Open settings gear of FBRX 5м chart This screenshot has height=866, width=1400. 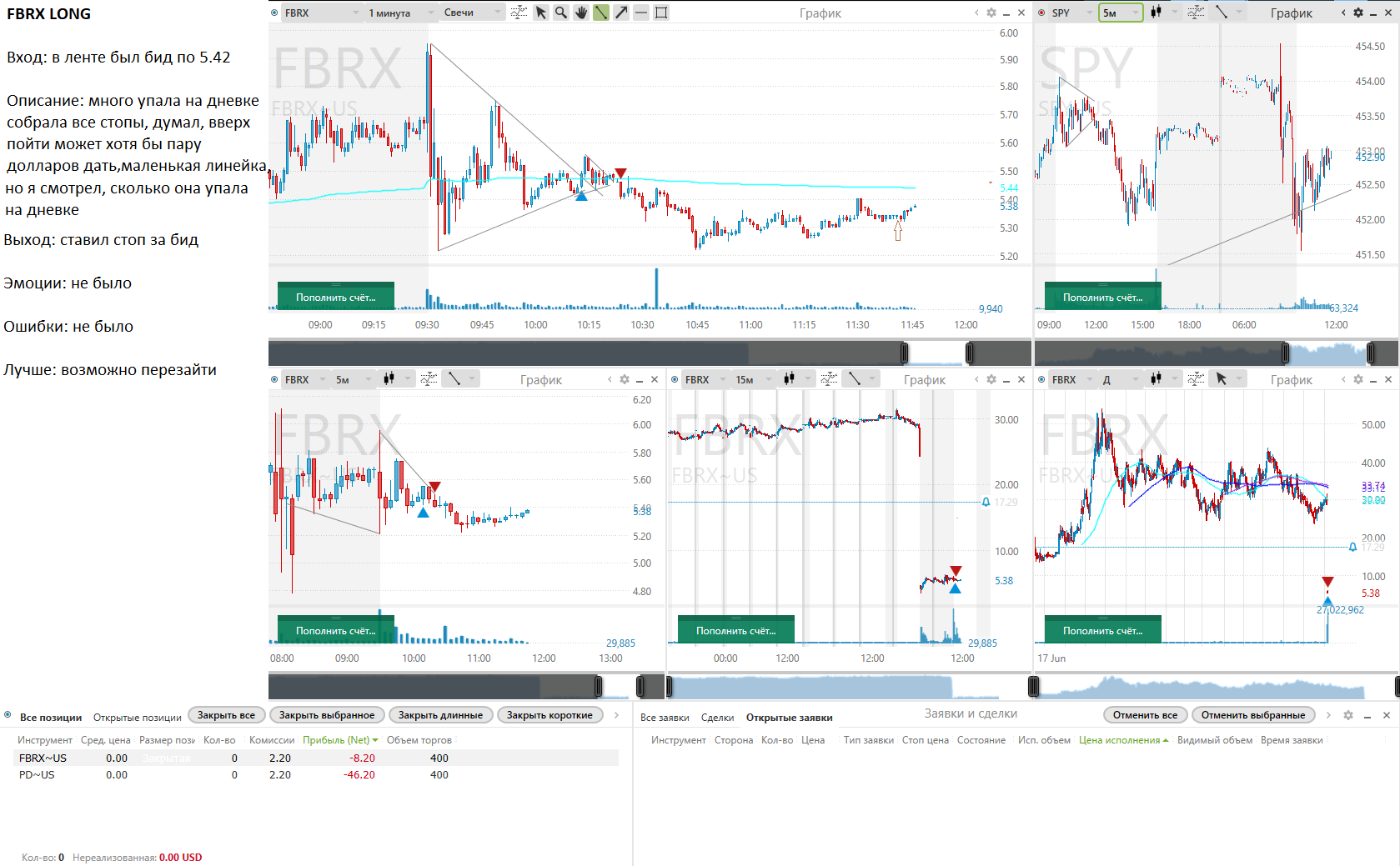tap(625, 379)
